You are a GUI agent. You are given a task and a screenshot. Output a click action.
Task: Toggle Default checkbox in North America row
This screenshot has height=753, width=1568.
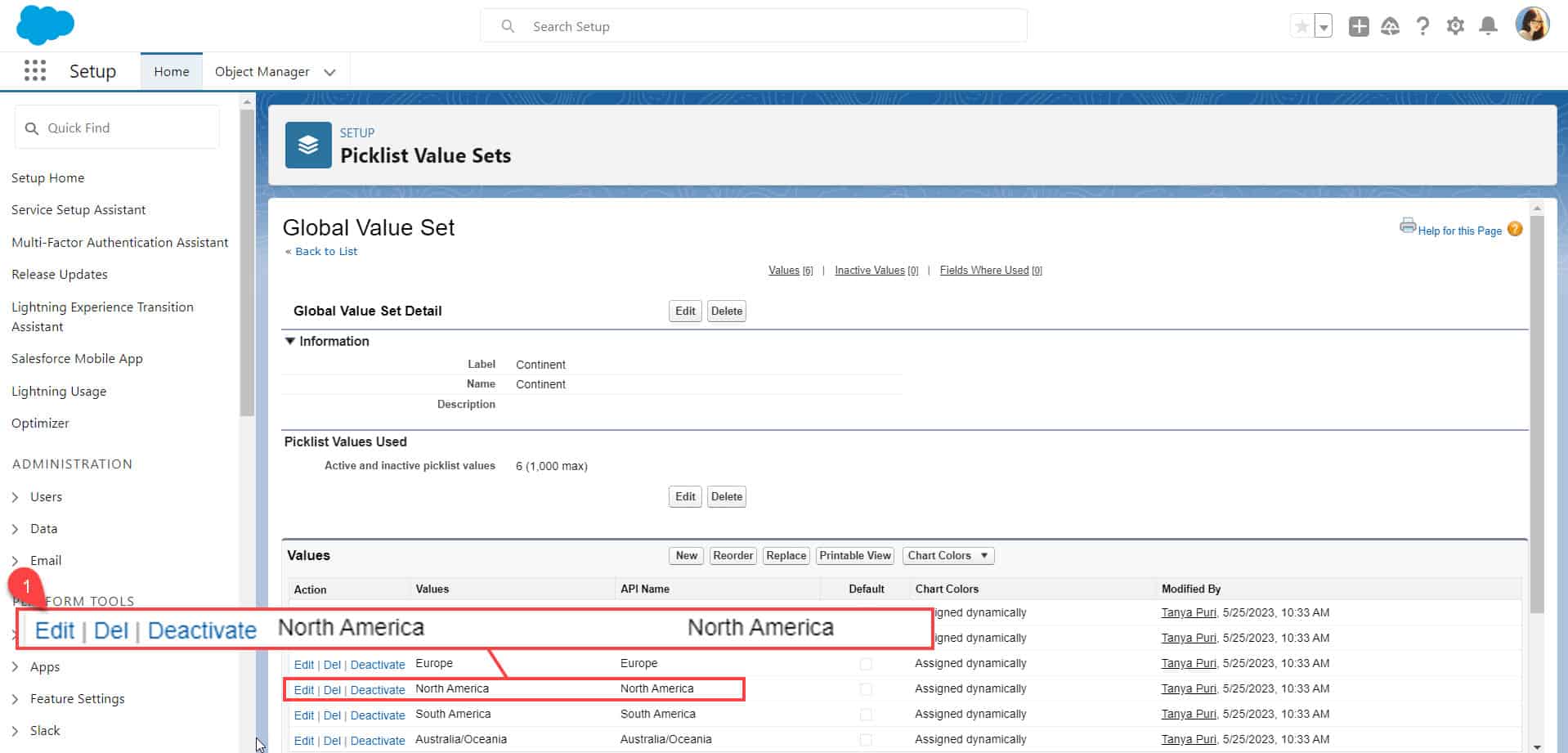coord(866,689)
